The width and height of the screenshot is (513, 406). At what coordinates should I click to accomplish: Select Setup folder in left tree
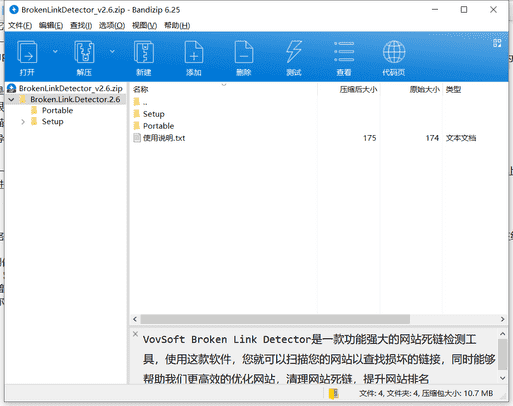point(52,122)
